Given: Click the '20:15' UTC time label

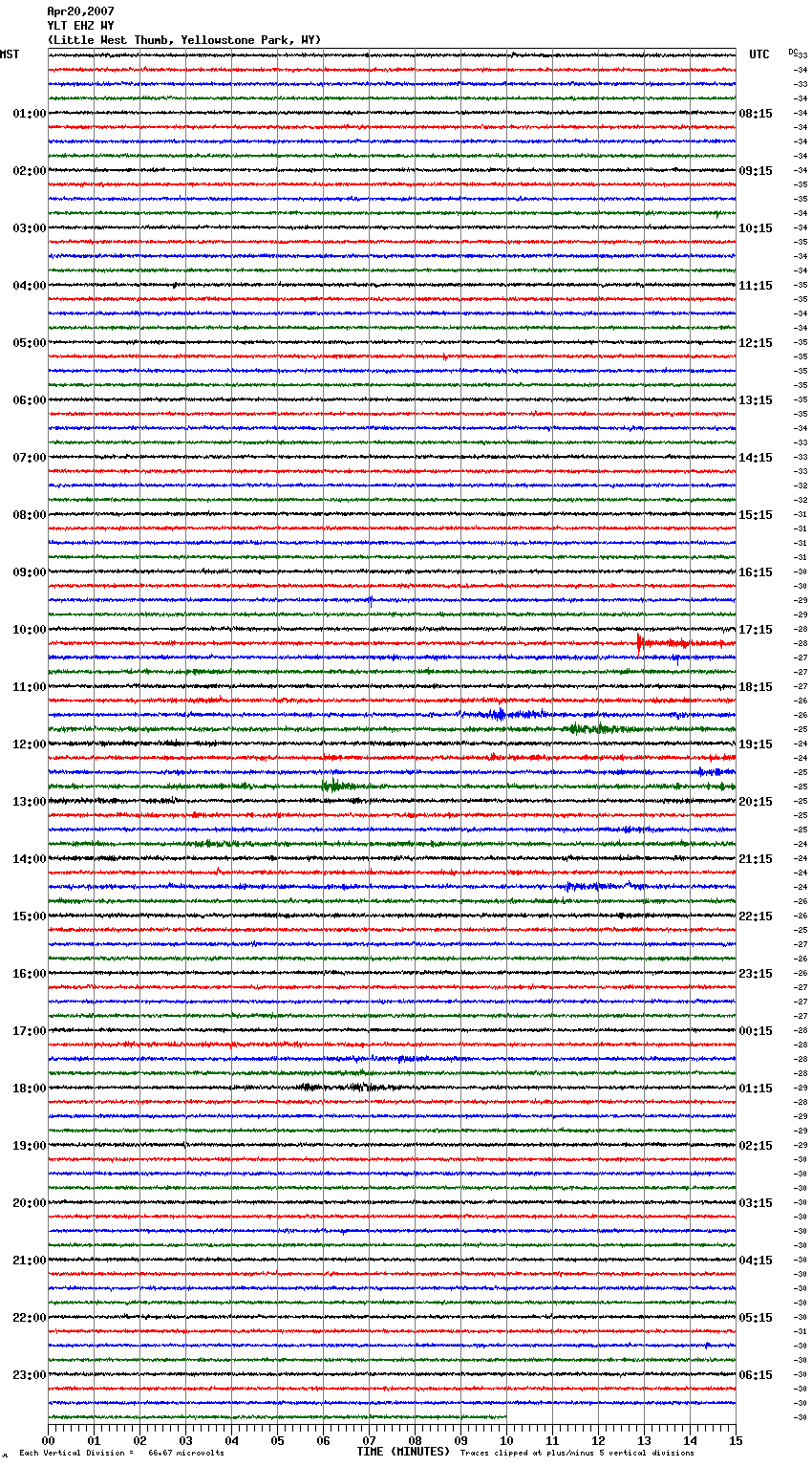Looking at the screenshot, I should coord(756,802).
